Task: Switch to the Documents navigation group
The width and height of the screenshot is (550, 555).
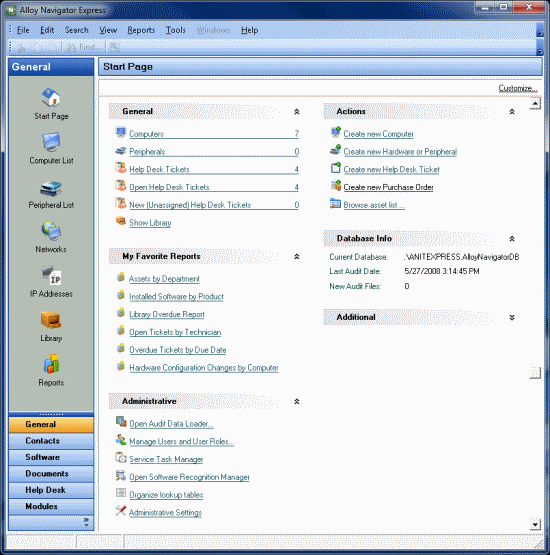Action: 51,473
